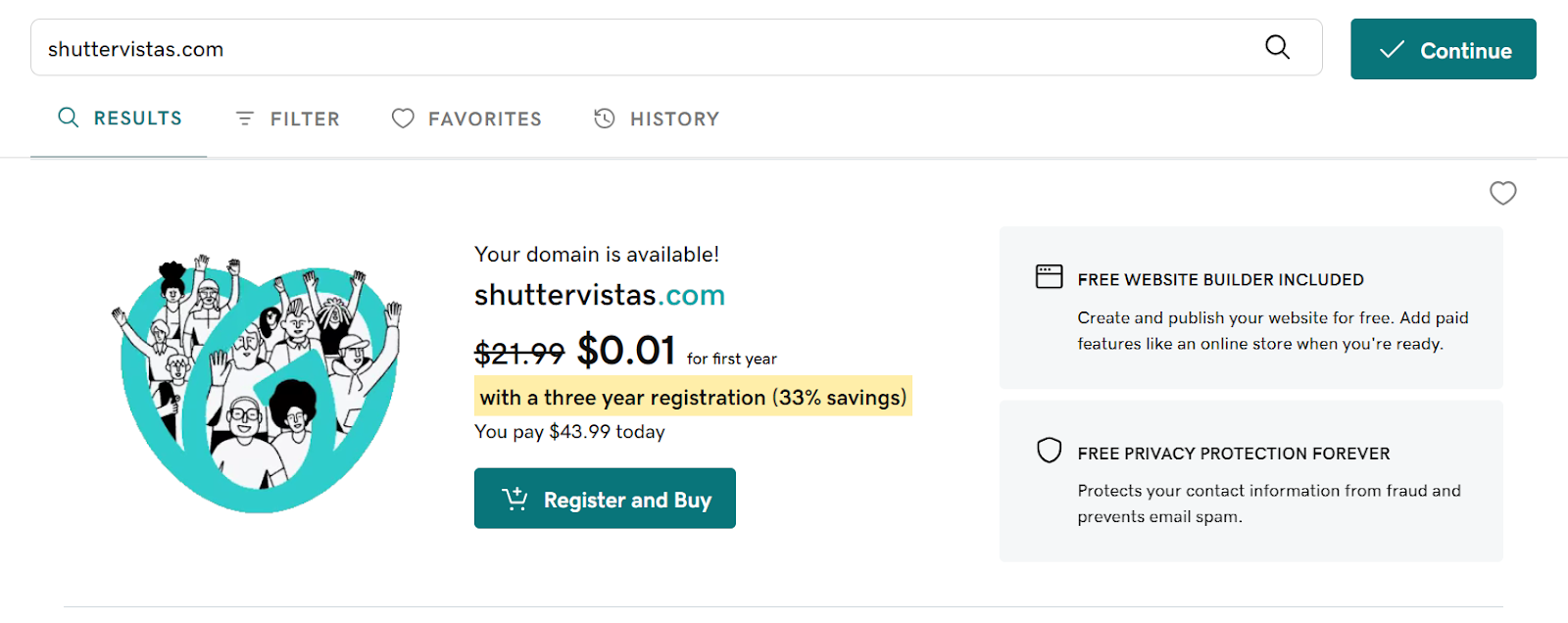Click the filter lines icon

pyautogui.click(x=245, y=119)
